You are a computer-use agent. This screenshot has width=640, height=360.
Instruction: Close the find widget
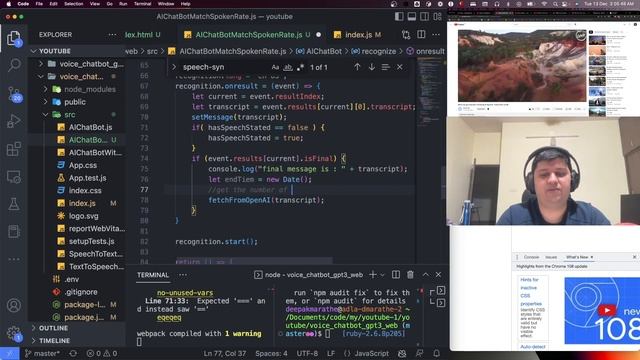click(400, 67)
